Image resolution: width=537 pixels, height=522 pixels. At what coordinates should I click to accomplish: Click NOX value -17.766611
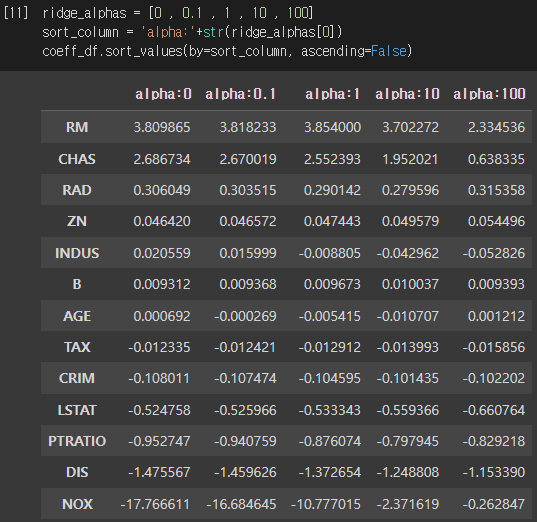pos(155,504)
